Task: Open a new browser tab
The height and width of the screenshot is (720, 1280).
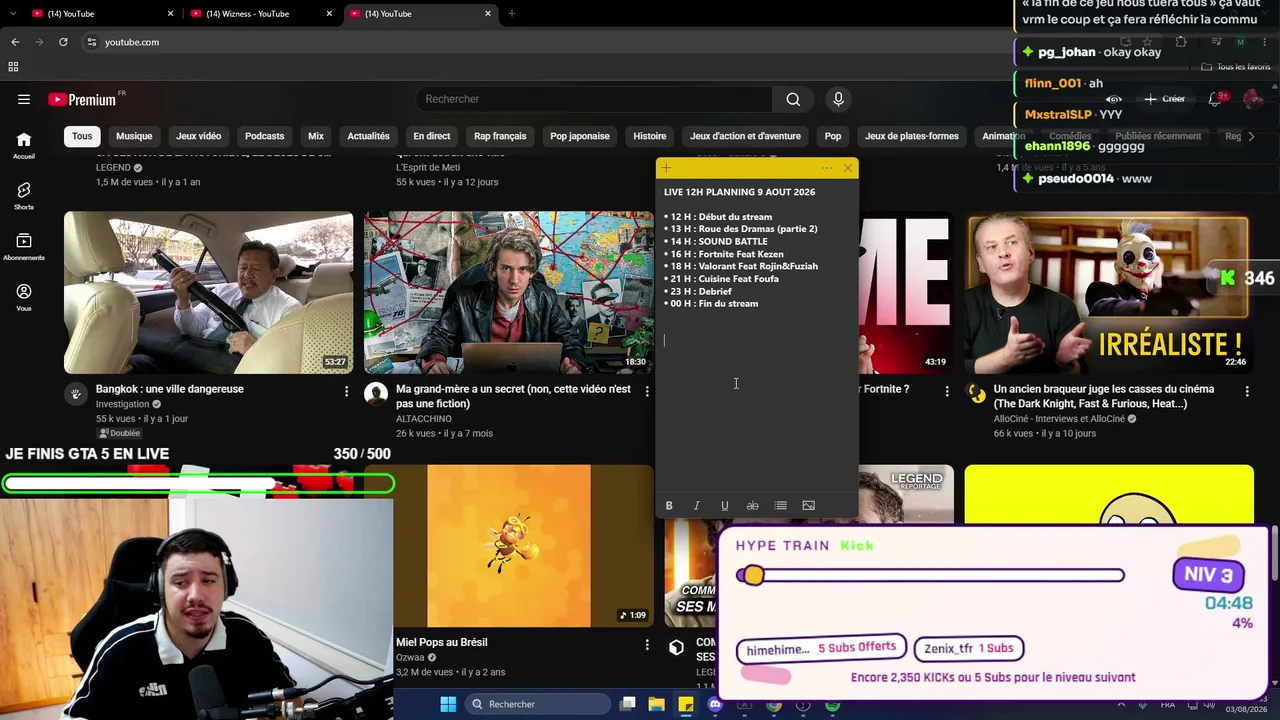Action: pos(512,14)
